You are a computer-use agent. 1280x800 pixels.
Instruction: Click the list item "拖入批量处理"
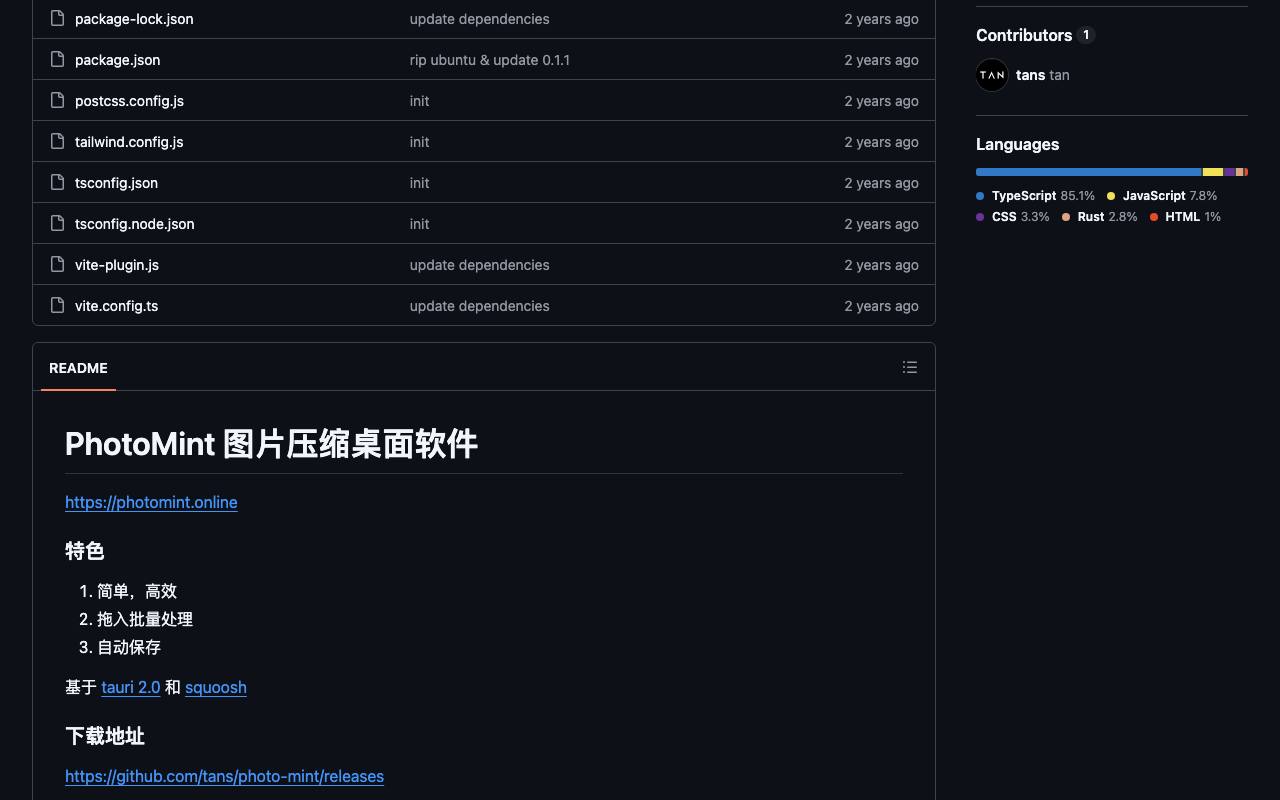pyautogui.click(x=145, y=619)
